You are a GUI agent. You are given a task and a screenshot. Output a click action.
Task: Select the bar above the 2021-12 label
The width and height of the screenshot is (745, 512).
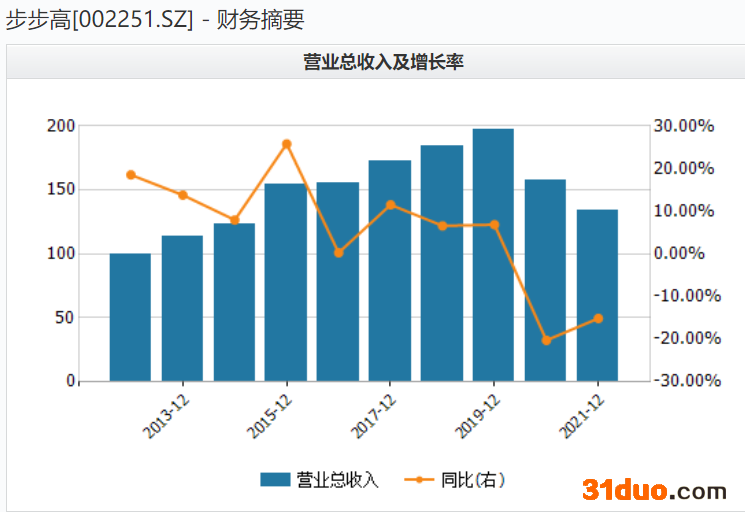click(597, 295)
